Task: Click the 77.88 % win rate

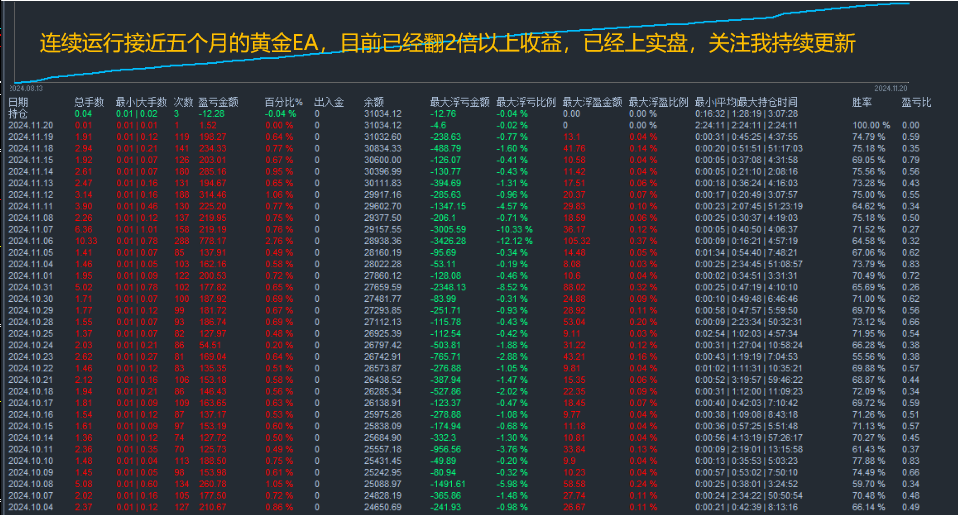Action: tap(869, 461)
